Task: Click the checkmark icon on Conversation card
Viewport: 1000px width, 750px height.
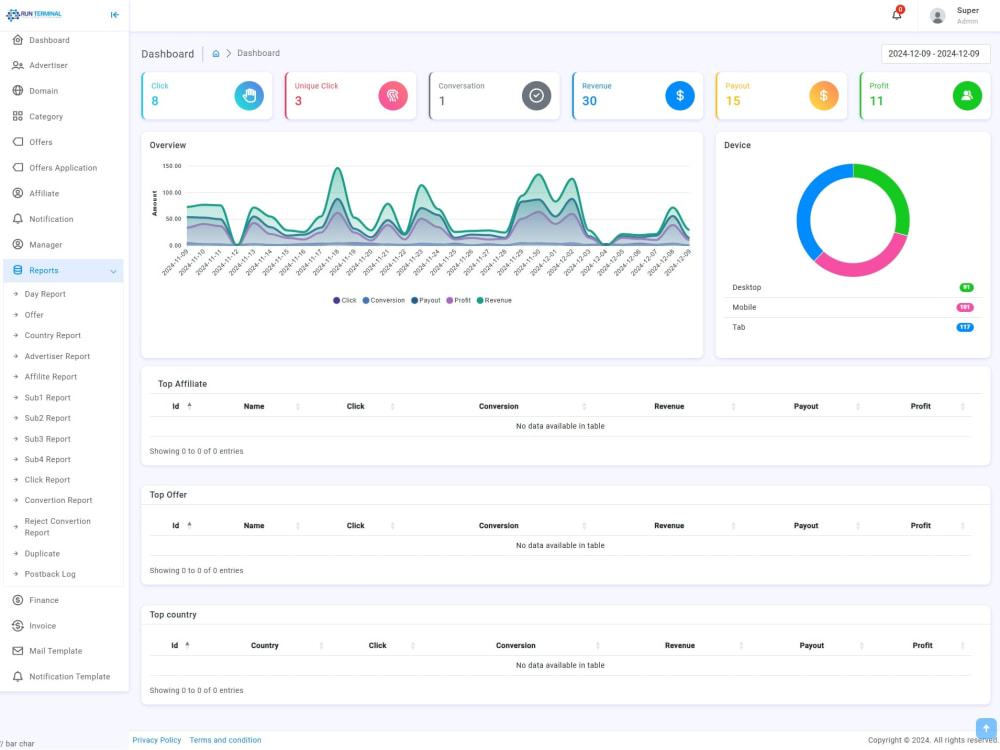Action: tap(536, 96)
